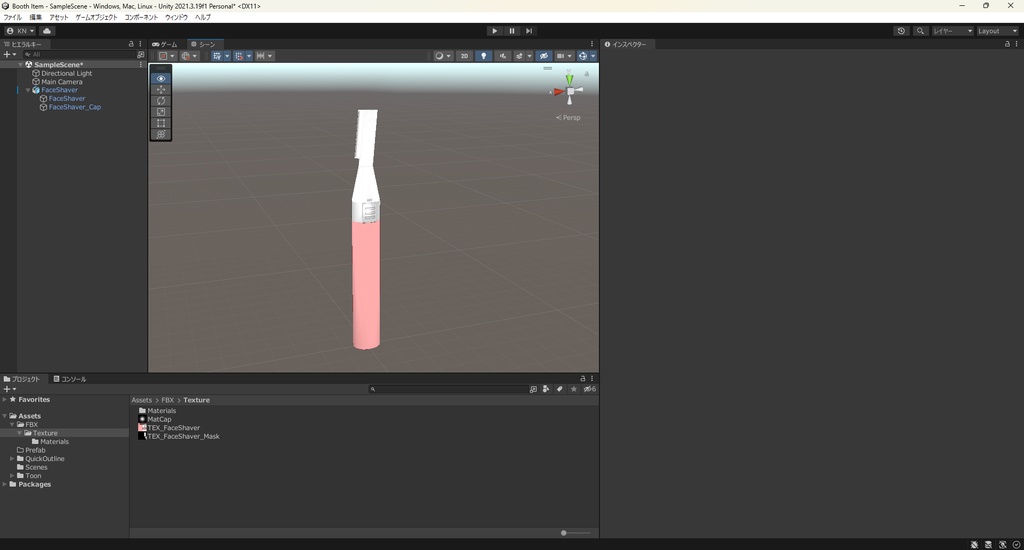1024x550 pixels.
Task: Open the draw mode (shading) dropdown
Action: (443, 56)
